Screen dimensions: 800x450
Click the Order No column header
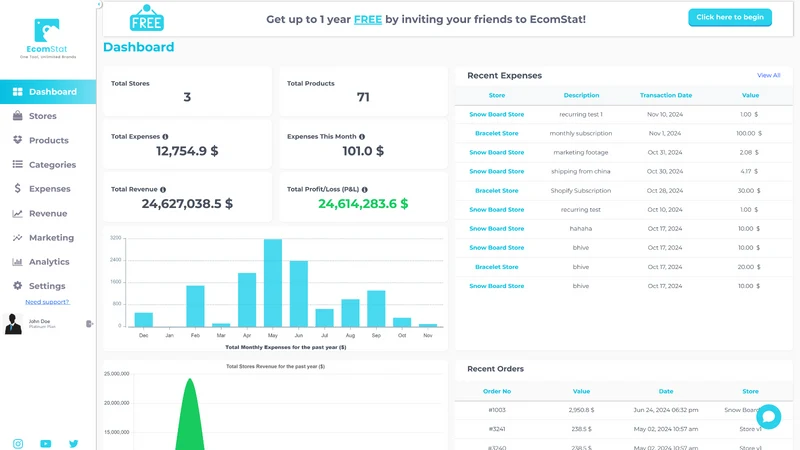click(x=496, y=391)
